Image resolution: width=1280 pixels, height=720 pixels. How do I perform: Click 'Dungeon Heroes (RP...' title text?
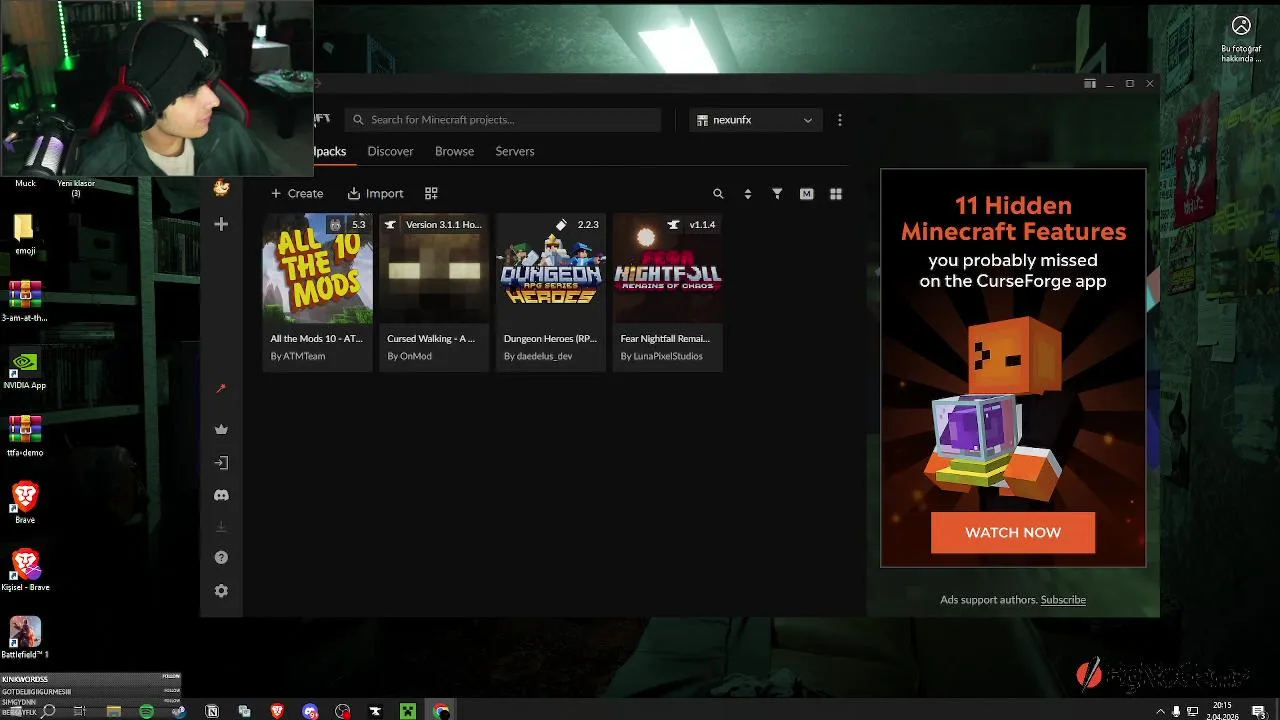coord(550,339)
